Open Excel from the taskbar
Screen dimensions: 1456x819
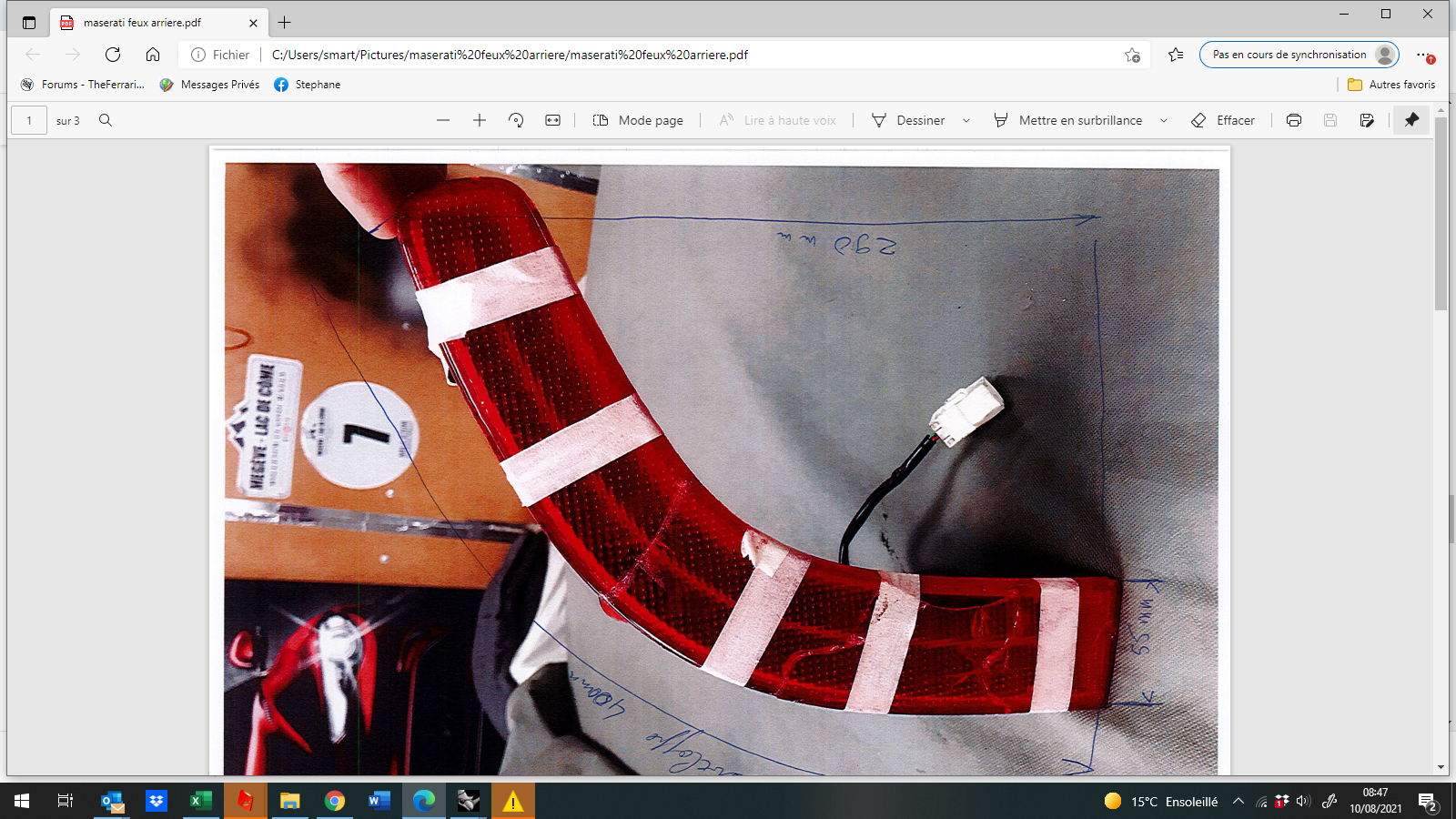200,801
